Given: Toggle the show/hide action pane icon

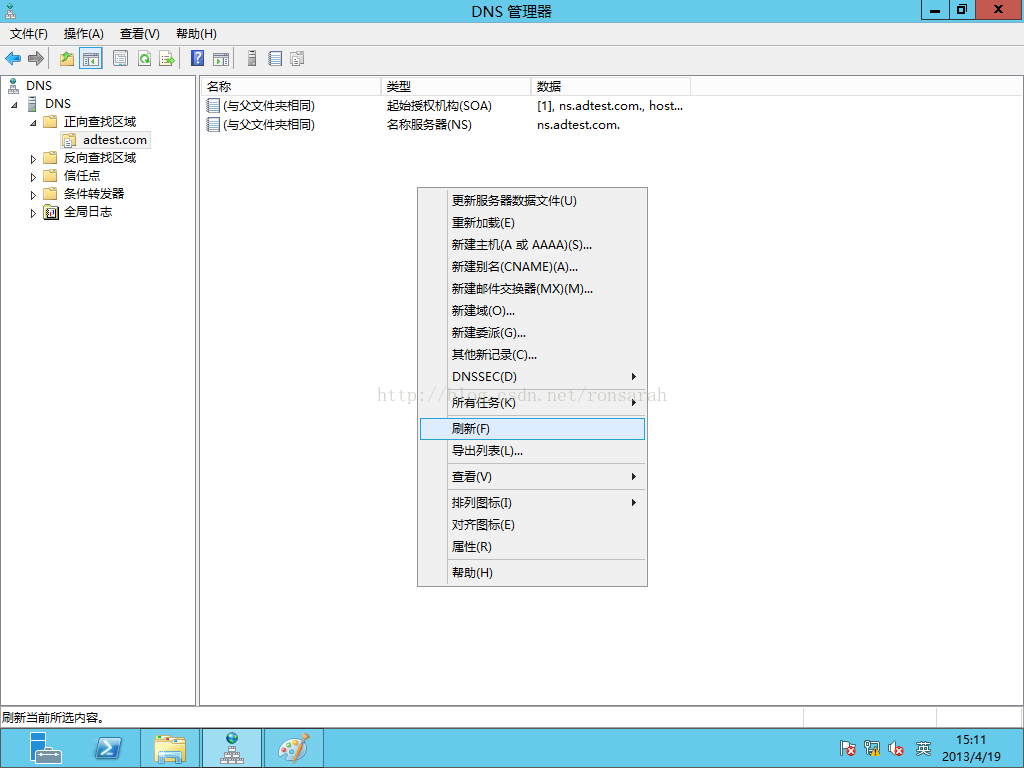Looking at the screenshot, I should (x=221, y=59).
